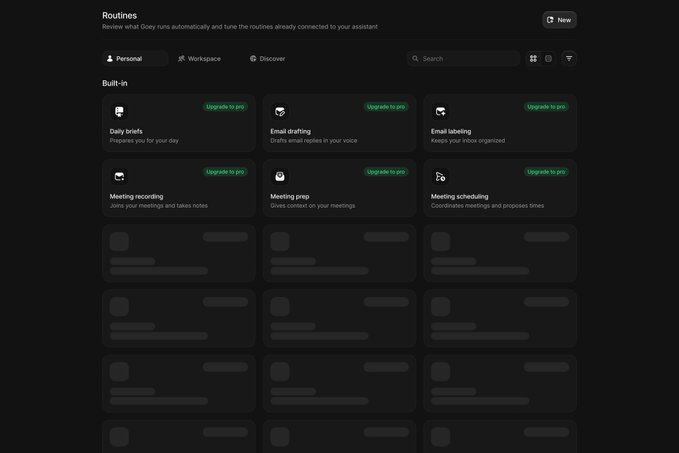679x453 pixels.
Task: Click Upgrade to pro on Meeting scheduling
Action: (546, 172)
